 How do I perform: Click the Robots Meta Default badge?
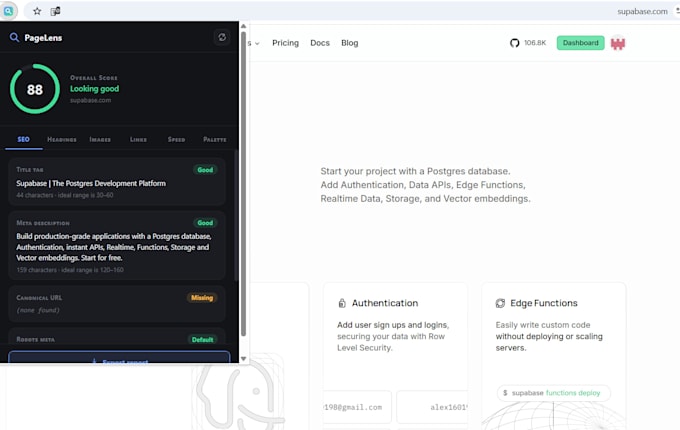pos(203,339)
